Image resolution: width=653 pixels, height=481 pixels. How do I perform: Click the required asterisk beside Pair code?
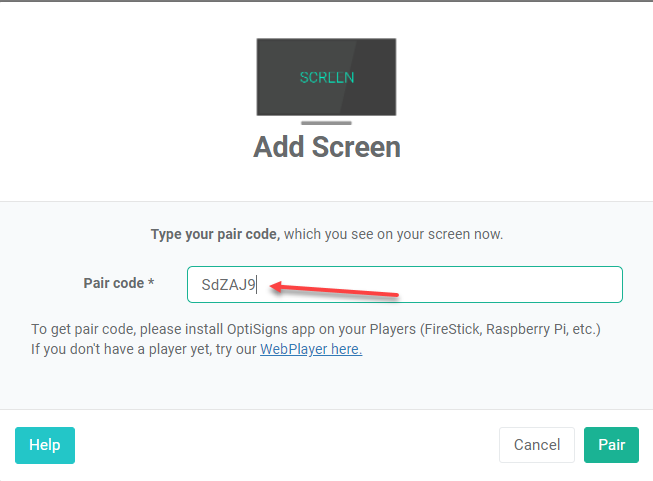click(151, 283)
